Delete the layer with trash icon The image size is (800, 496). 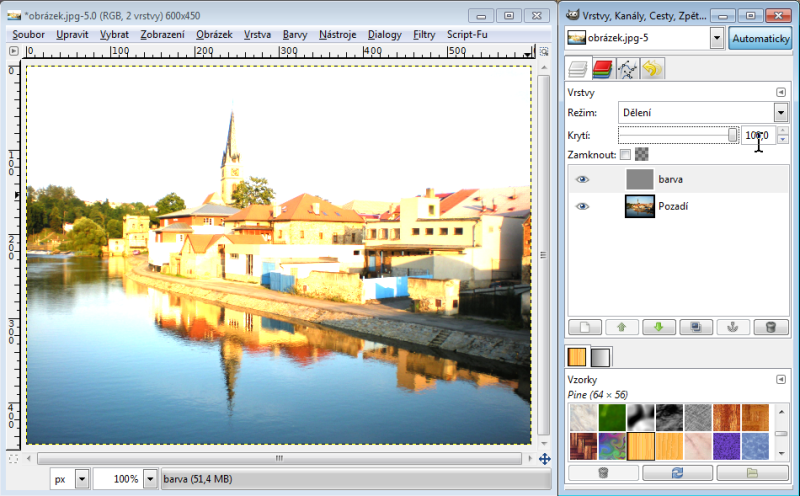769,327
